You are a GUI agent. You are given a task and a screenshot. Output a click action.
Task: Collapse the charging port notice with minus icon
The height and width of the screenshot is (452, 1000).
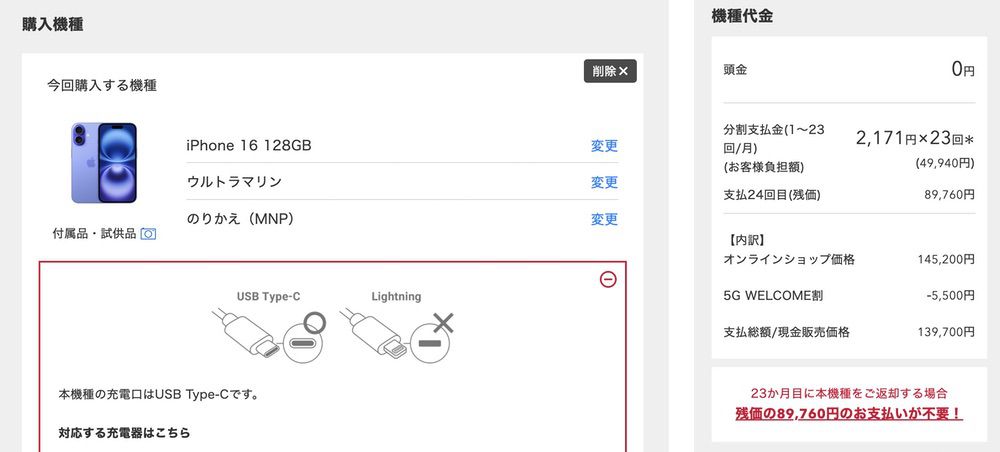tap(608, 279)
